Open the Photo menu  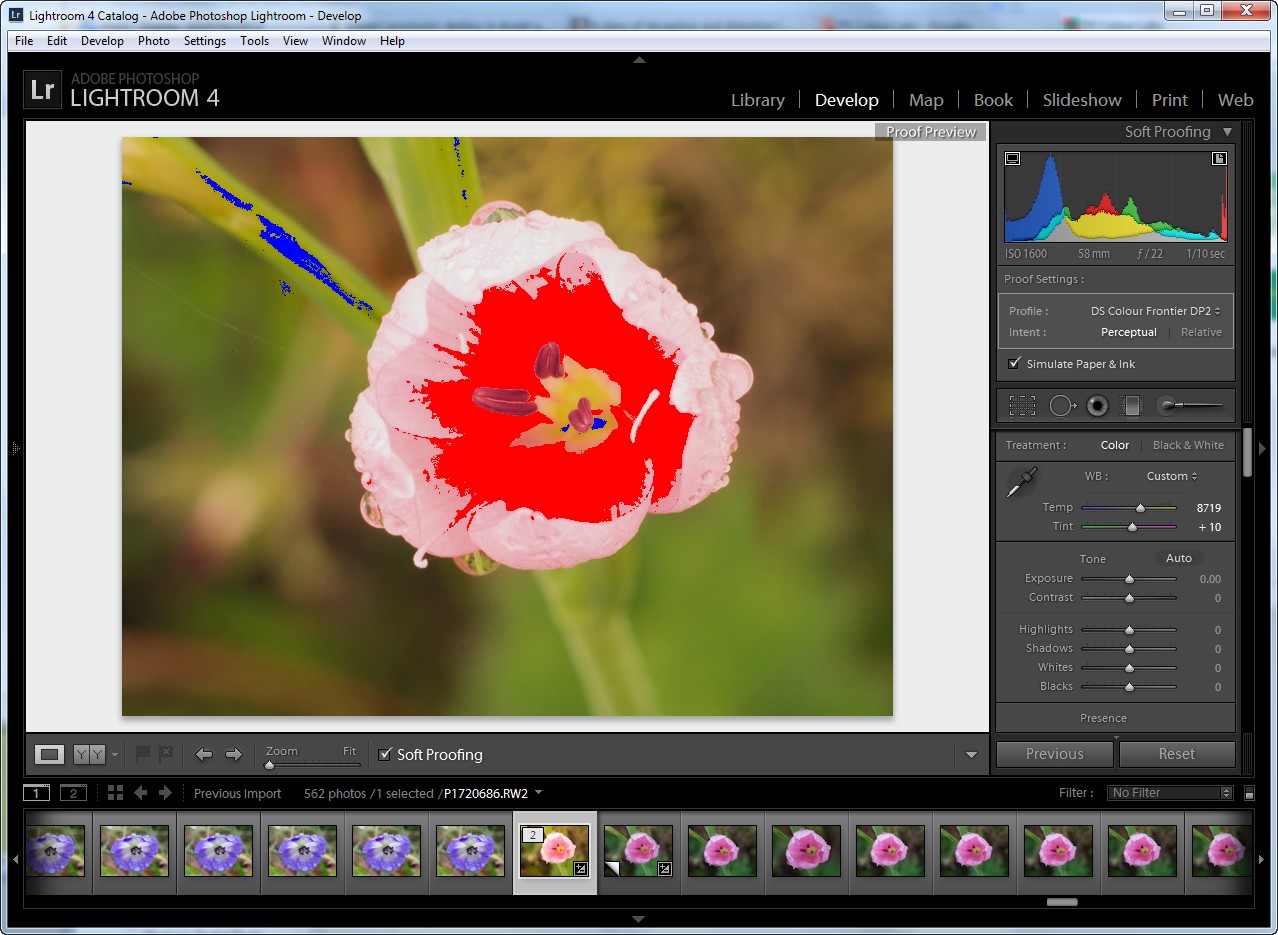[x=153, y=41]
